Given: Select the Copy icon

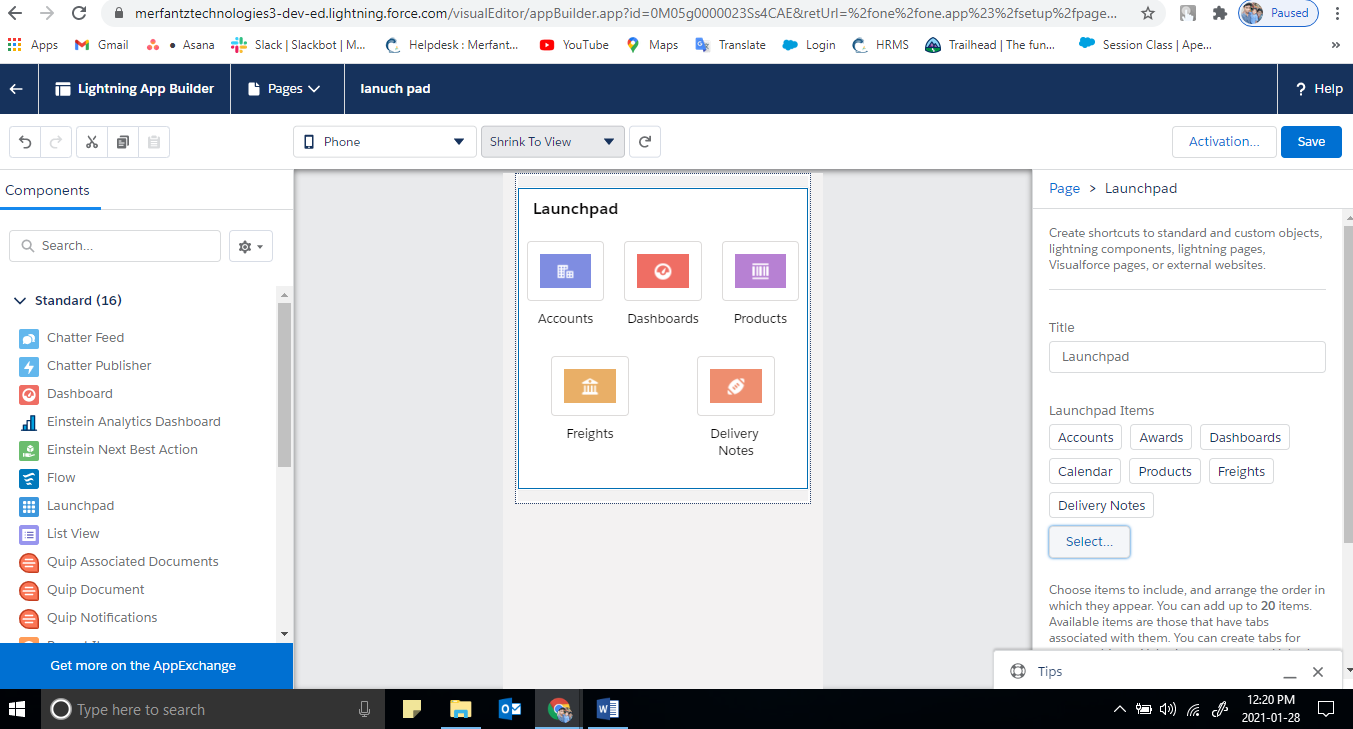Looking at the screenshot, I should pyautogui.click(x=122, y=141).
